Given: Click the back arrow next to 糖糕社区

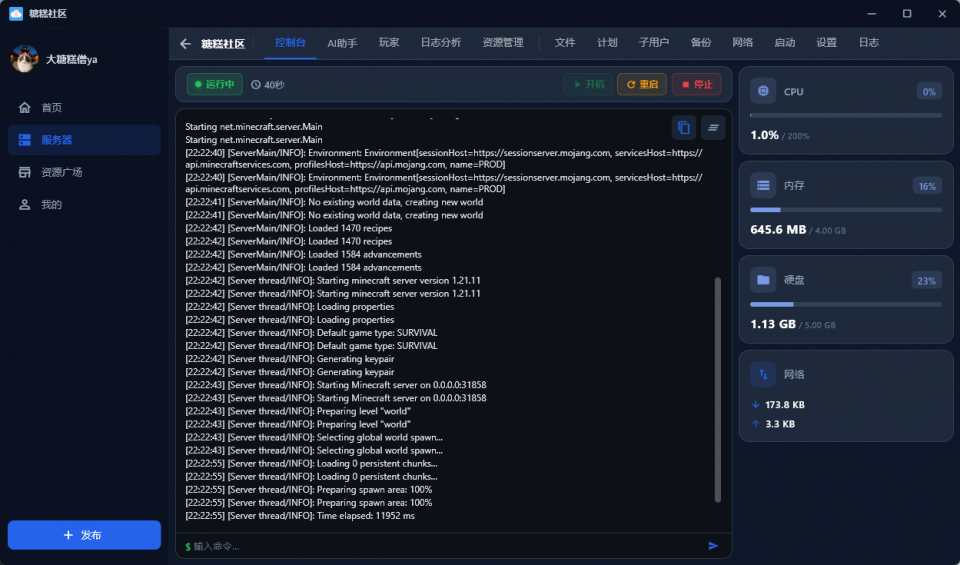Looking at the screenshot, I should pos(185,43).
